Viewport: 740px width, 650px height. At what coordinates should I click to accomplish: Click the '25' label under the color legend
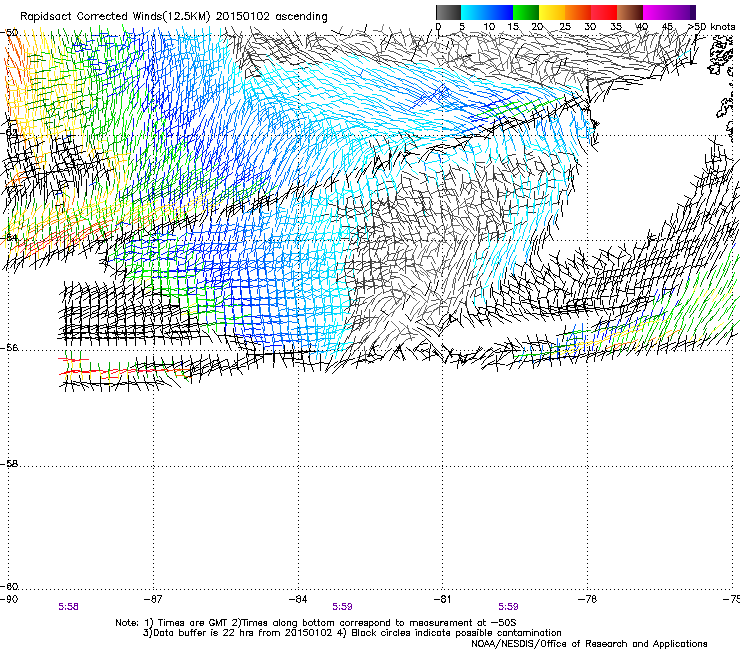pyautogui.click(x=565, y=26)
